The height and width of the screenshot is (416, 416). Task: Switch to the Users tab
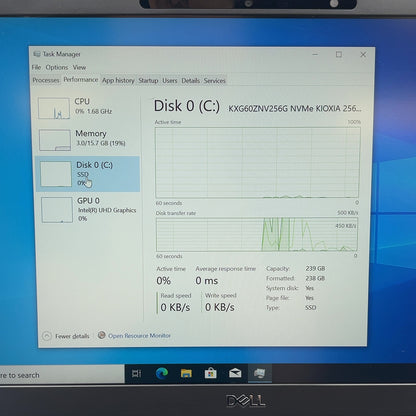point(170,80)
